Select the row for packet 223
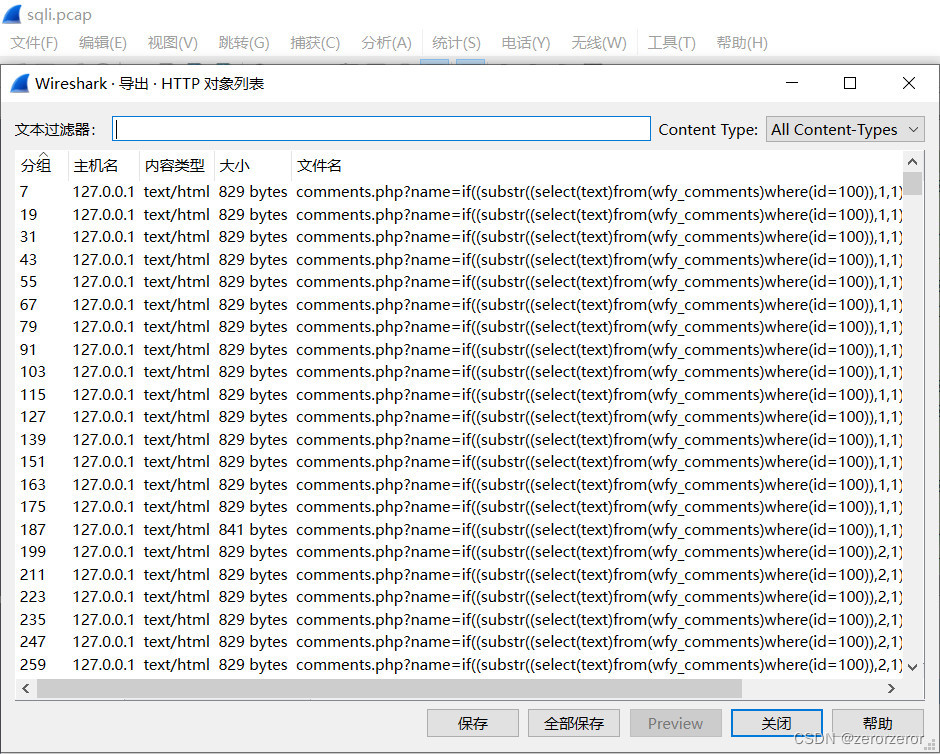Screen dimensions: 940x754 459,597
